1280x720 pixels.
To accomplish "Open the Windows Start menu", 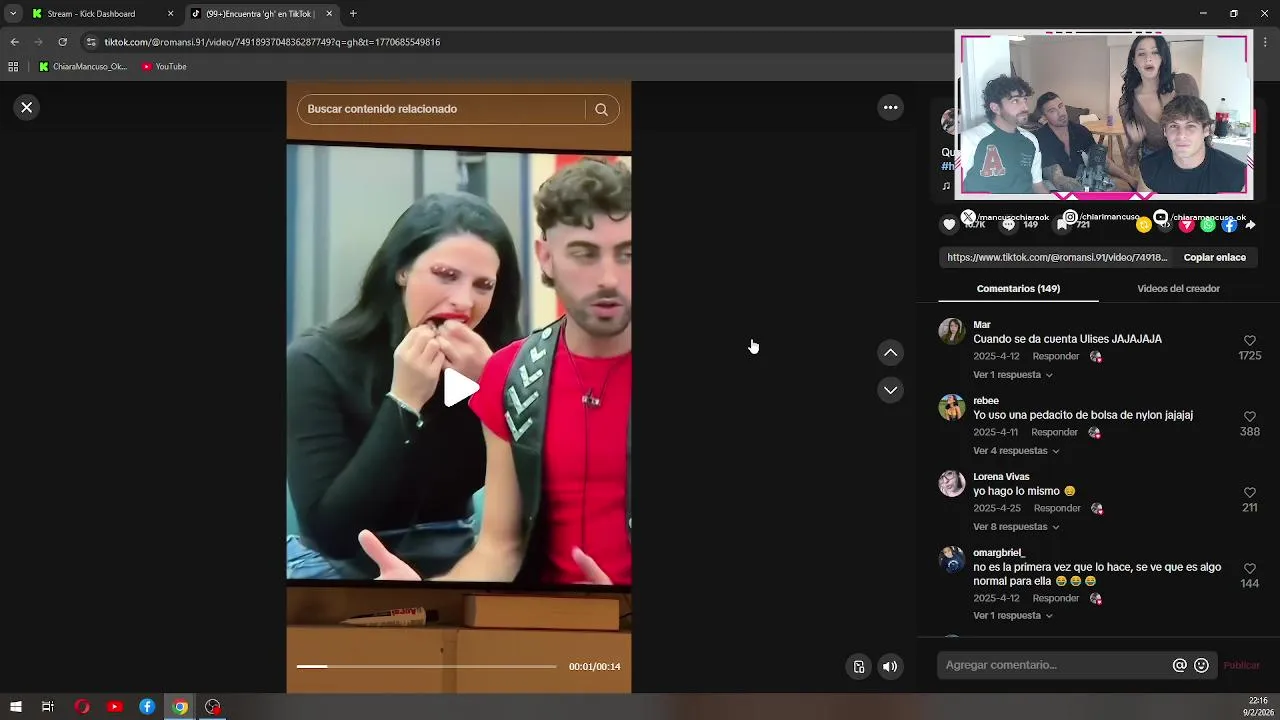I will [15, 707].
